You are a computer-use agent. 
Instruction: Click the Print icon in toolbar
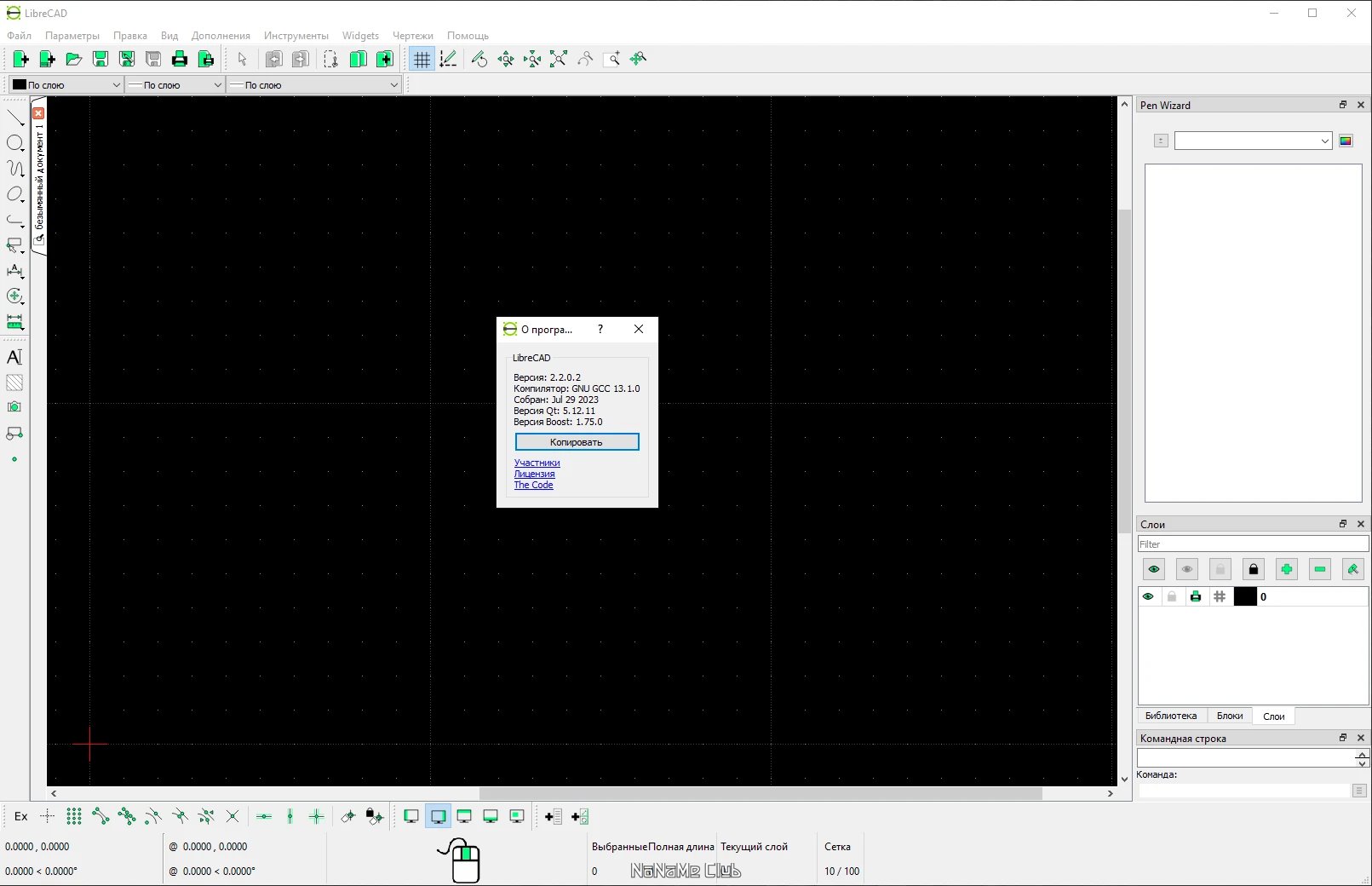click(x=180, y=59)
